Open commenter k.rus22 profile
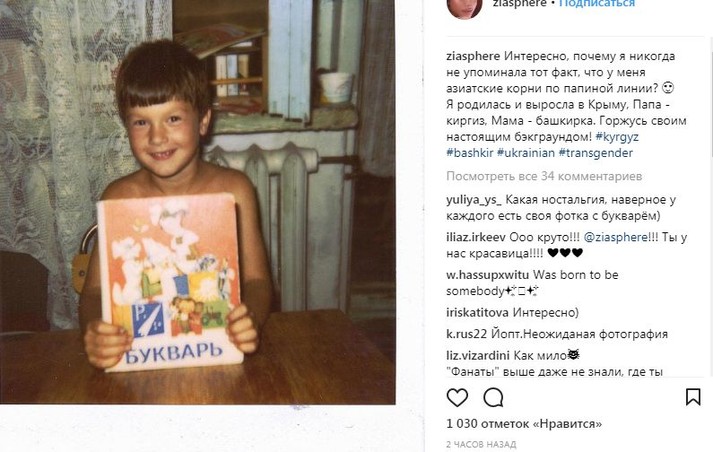This screenshot has width=713, height=452. (x=467, y=334)
